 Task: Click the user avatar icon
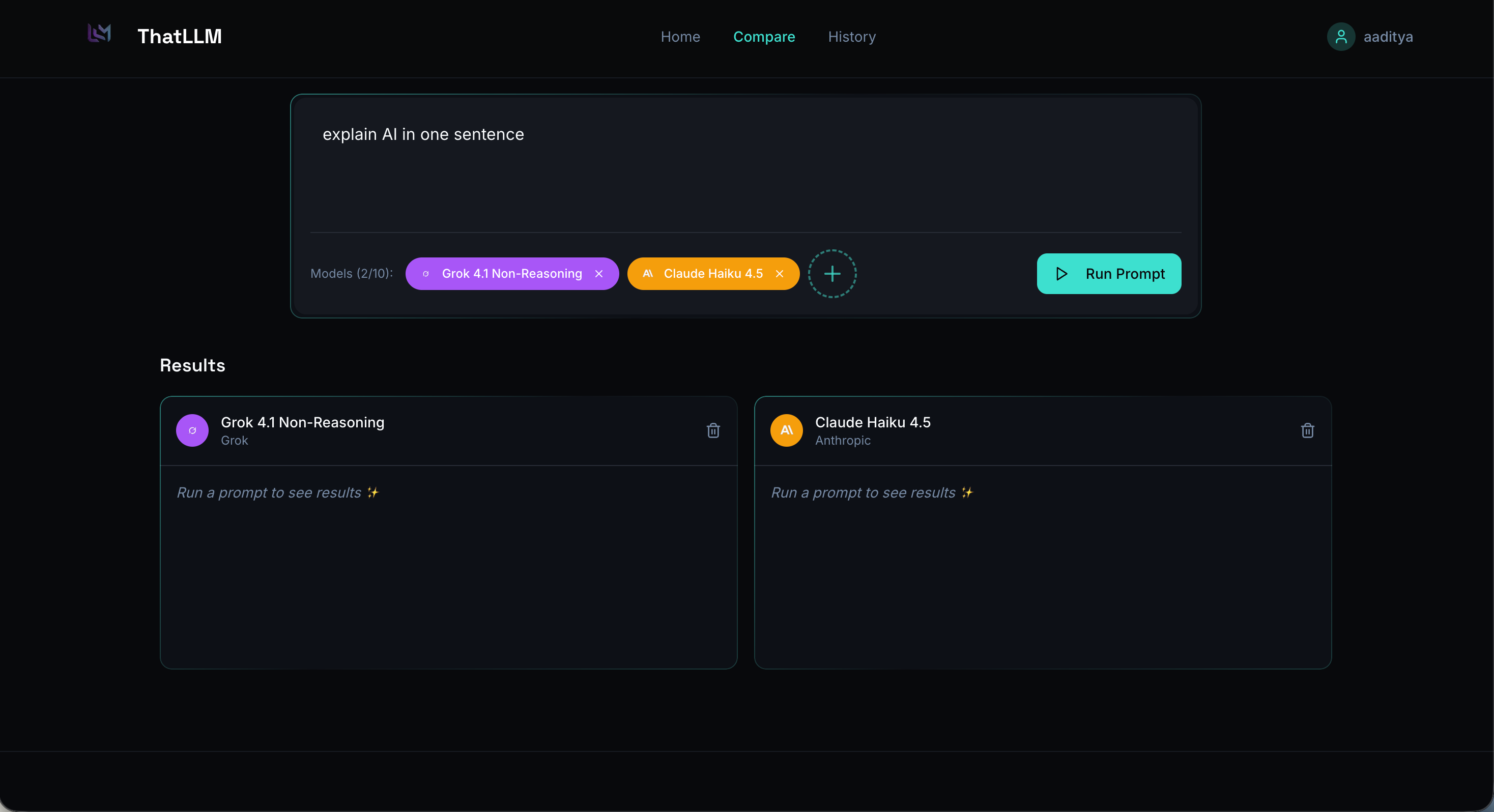click(1340, 37)
